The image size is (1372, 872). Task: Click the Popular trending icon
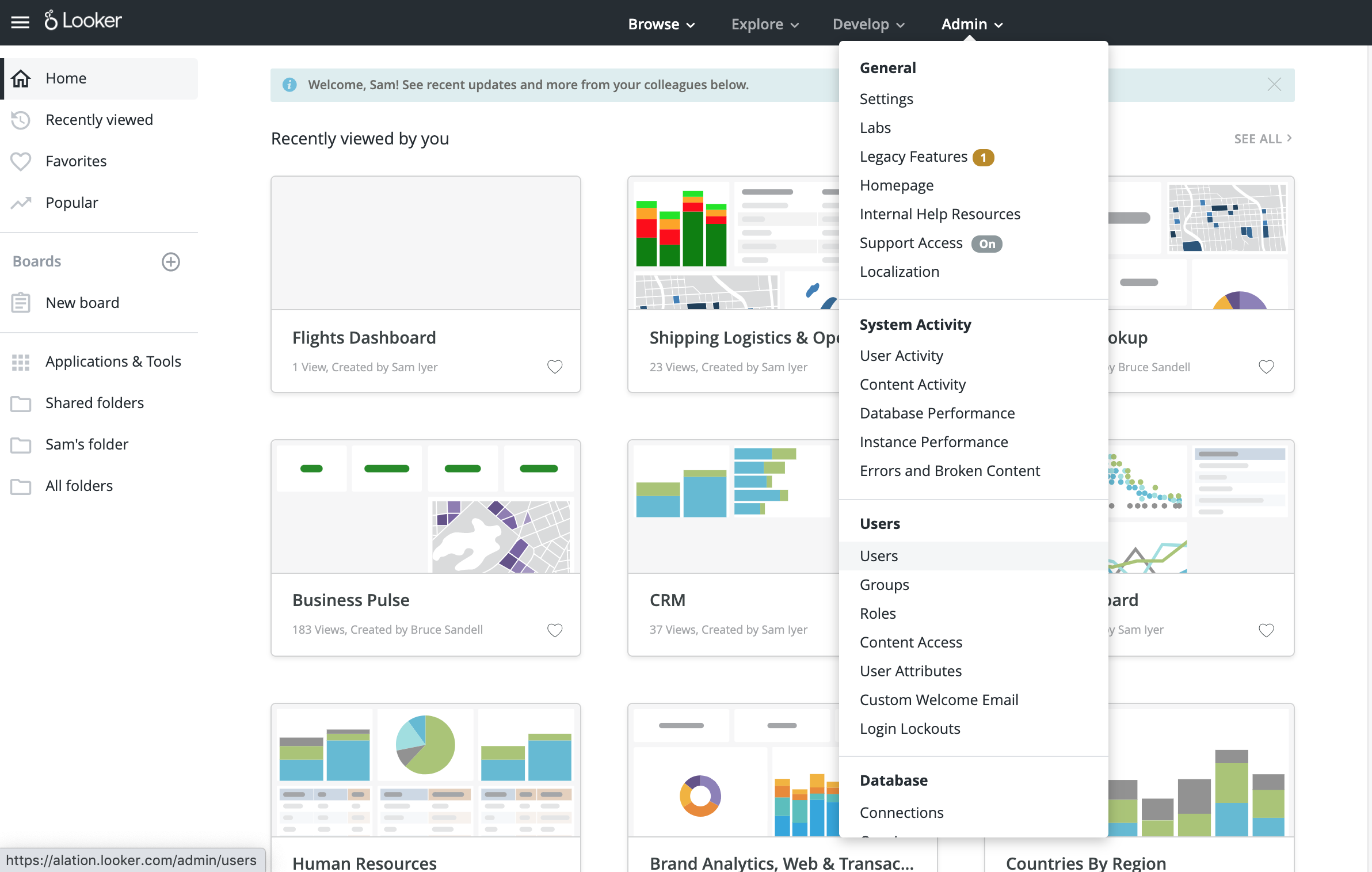[x=21, y=203]
